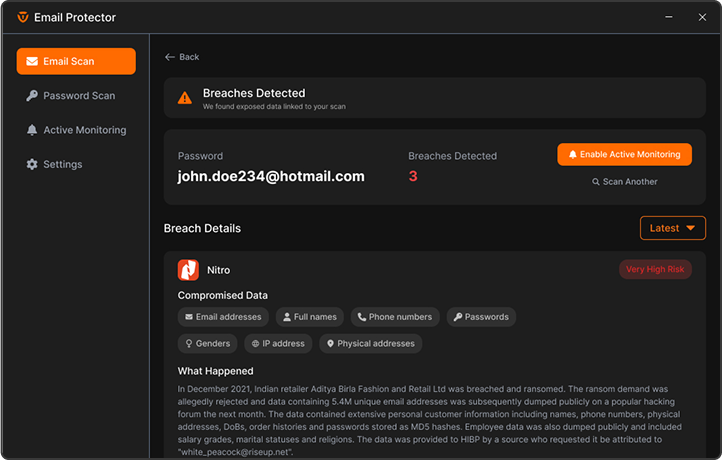
Task: Click the Active Monitoring bell icon in sidebar
Action: tap(32, 130)
